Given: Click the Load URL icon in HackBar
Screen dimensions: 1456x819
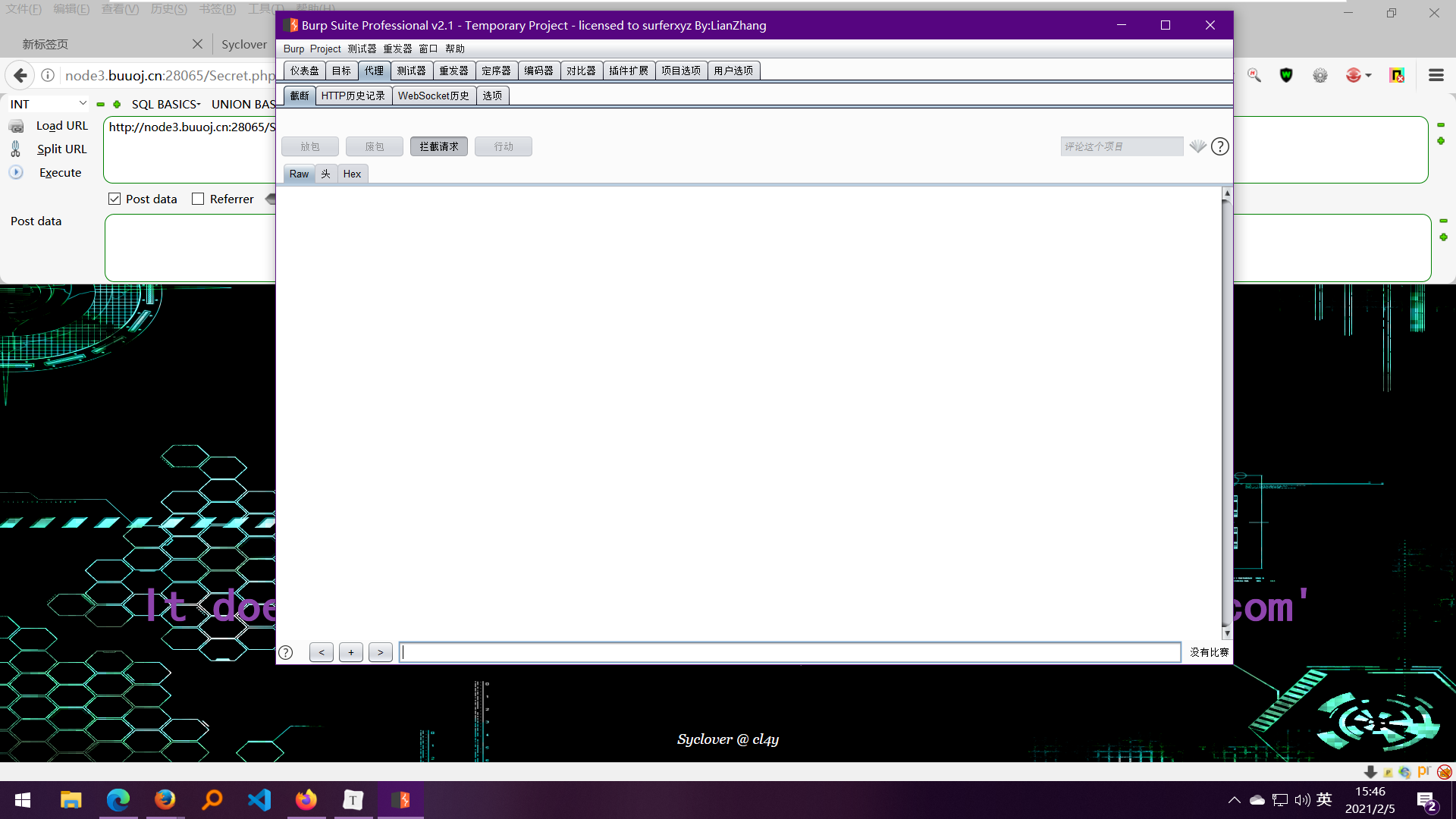Looking at the screenshot, I should pos(17,126).
